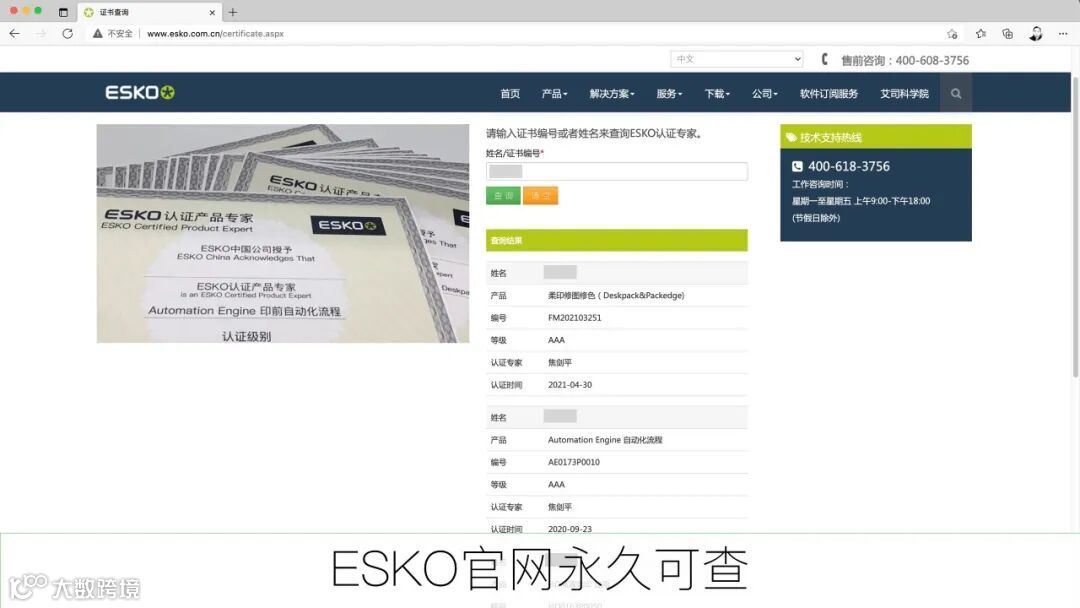Screen dimensions: 1080x608
Task: Click the phone icon beside 400-618-3756
Action: (798, 166)
